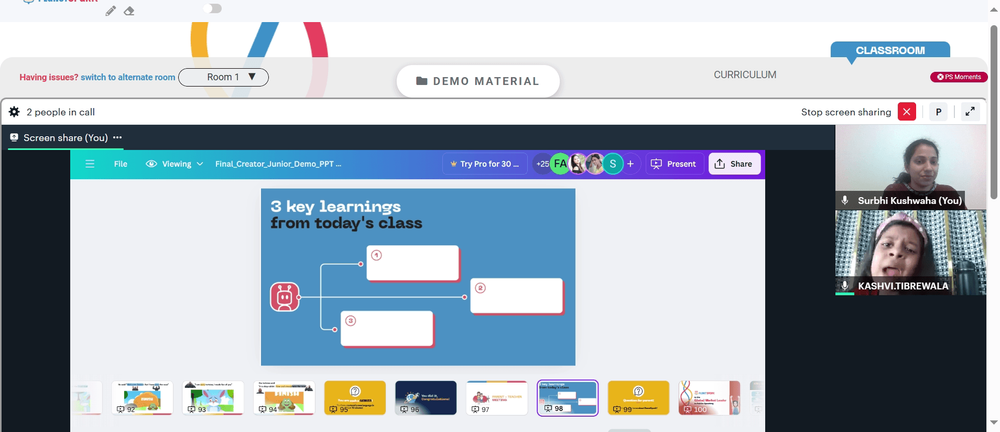Click the Present button
This screenshot has height=432, width=1000.
coord(675,164)
